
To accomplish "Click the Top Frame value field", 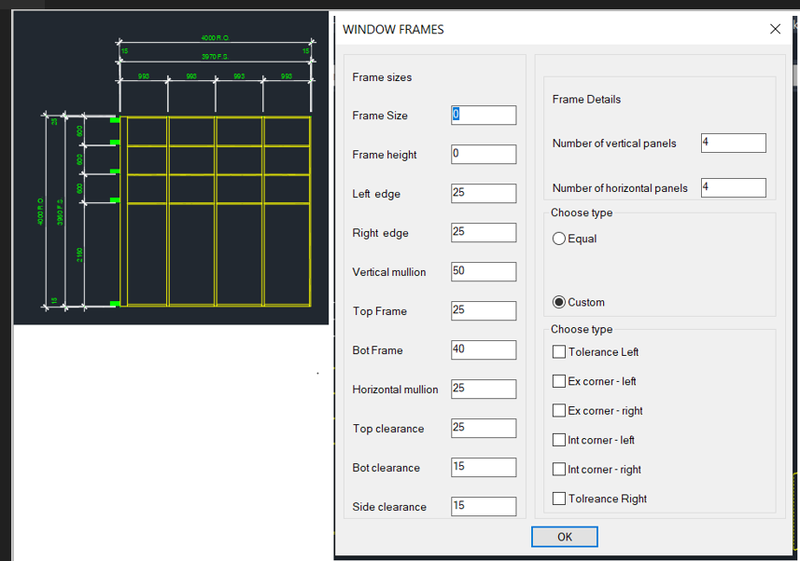I will tap(483, 311).
